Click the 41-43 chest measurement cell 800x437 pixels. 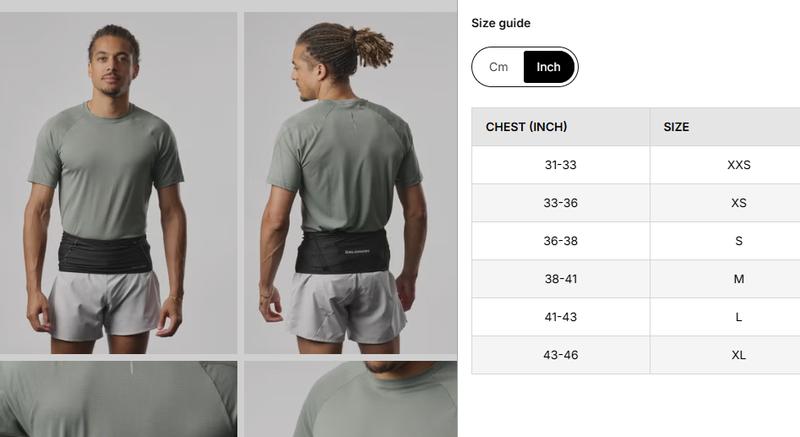tap(561, 317)
